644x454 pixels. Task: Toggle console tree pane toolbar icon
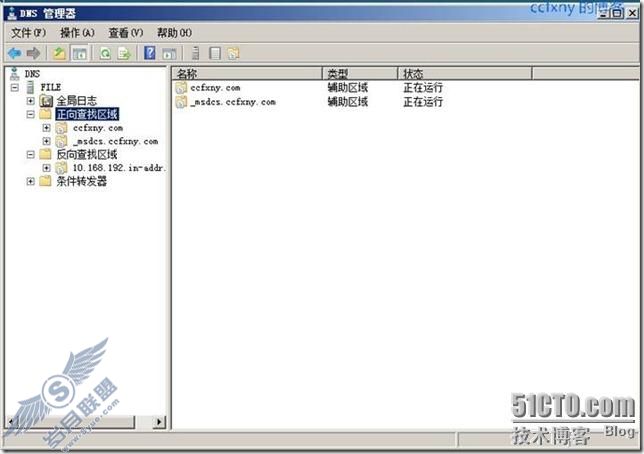[x=80, y=53]
